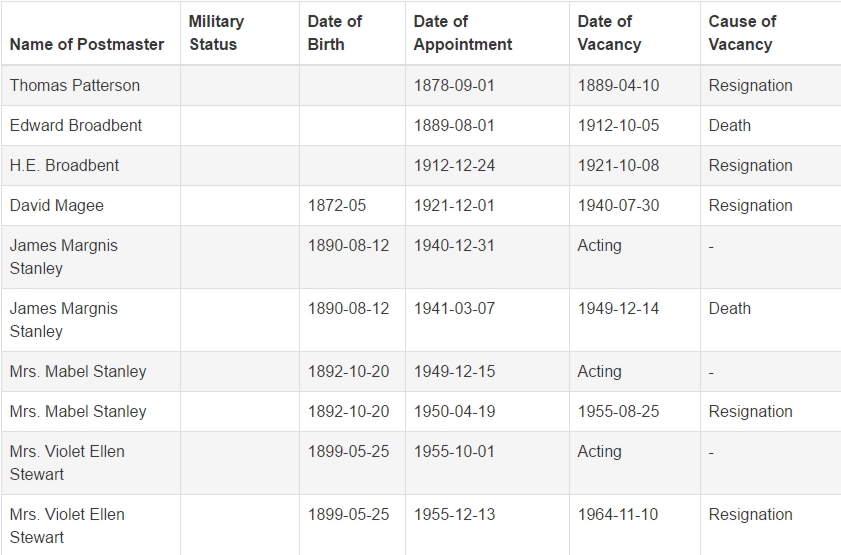
Task: Click Death cause in Edward Broadbent row
Action: point(729,125)
